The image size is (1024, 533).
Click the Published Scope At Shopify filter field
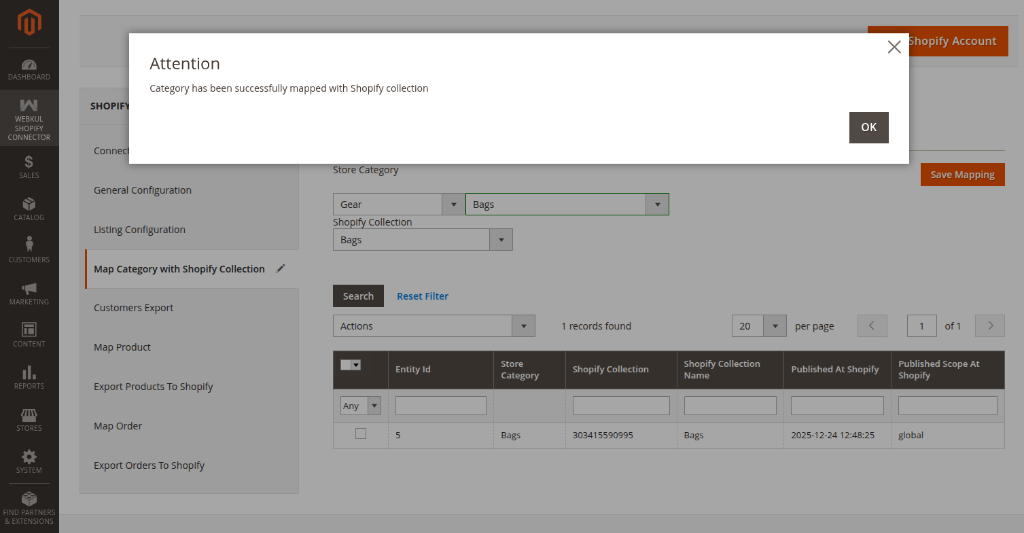pos(948,406)
